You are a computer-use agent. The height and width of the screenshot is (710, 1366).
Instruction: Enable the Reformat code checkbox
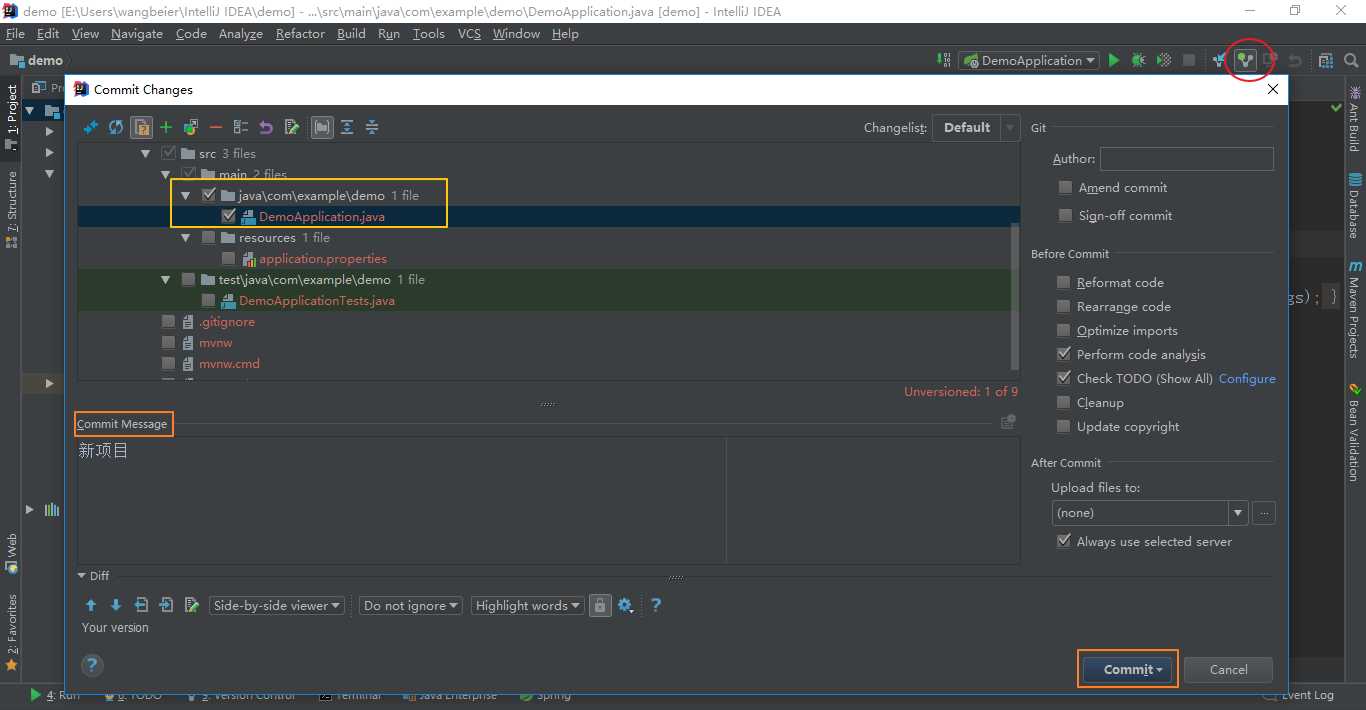click(x=1064, y=283)
